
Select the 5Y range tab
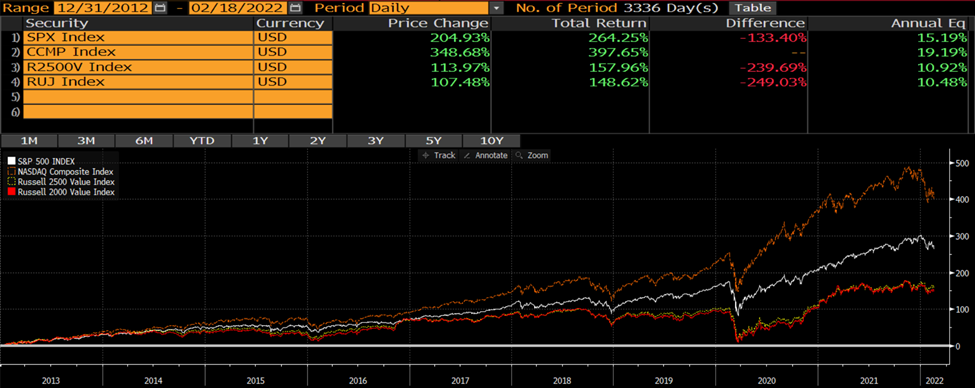(433, 141)
